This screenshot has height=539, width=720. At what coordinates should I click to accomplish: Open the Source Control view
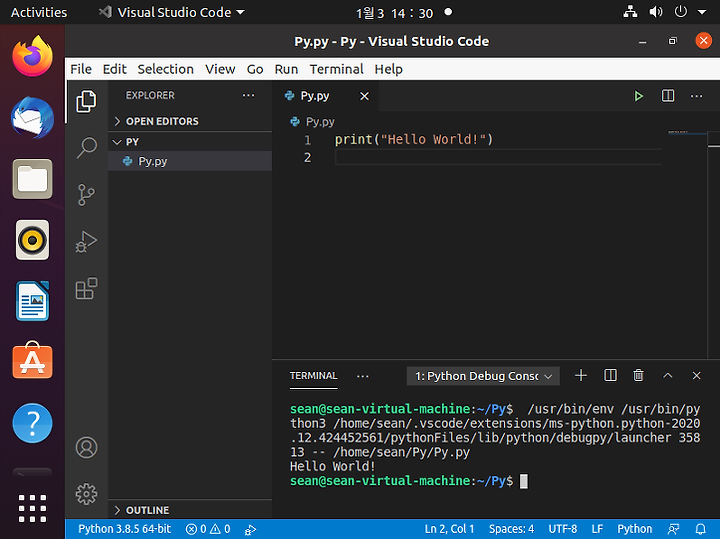86,195
